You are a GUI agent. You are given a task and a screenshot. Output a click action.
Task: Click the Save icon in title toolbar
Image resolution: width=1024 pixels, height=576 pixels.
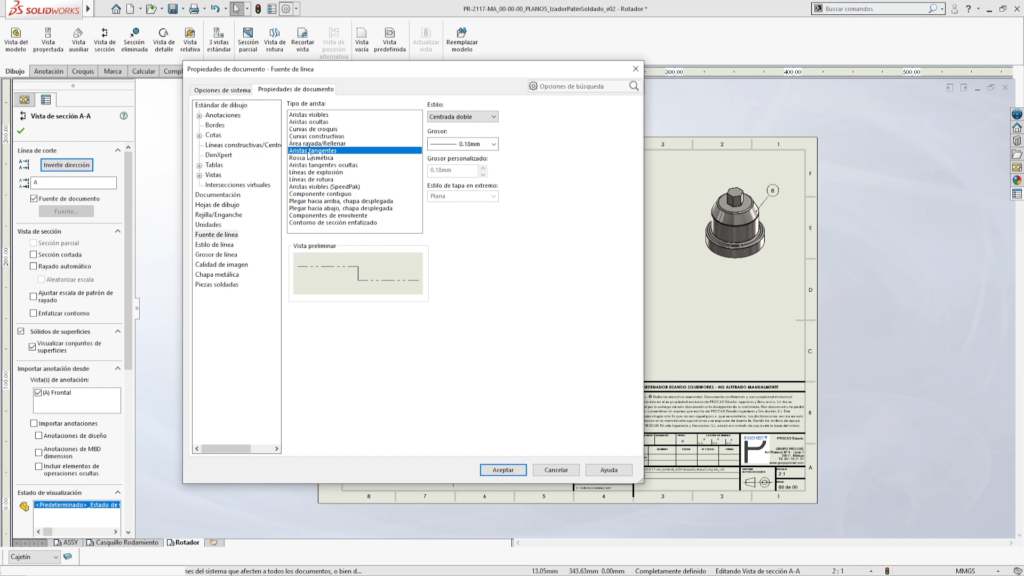[172, 9]
